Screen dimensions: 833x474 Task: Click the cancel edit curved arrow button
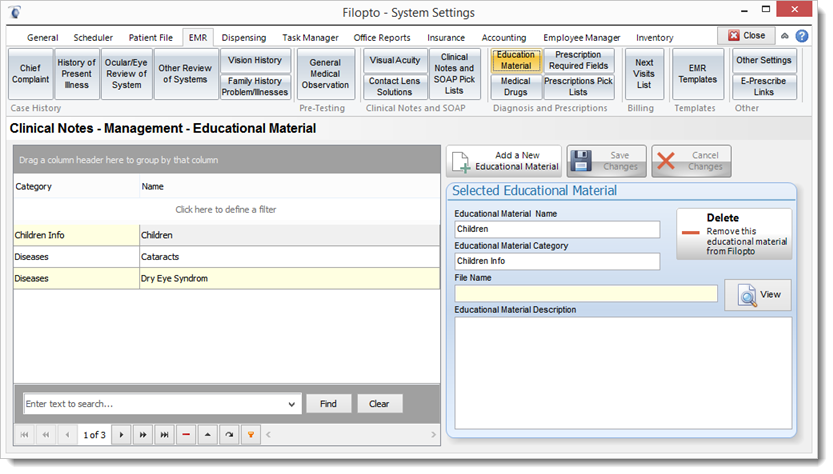pyautogui.click(x=229, y=435)
